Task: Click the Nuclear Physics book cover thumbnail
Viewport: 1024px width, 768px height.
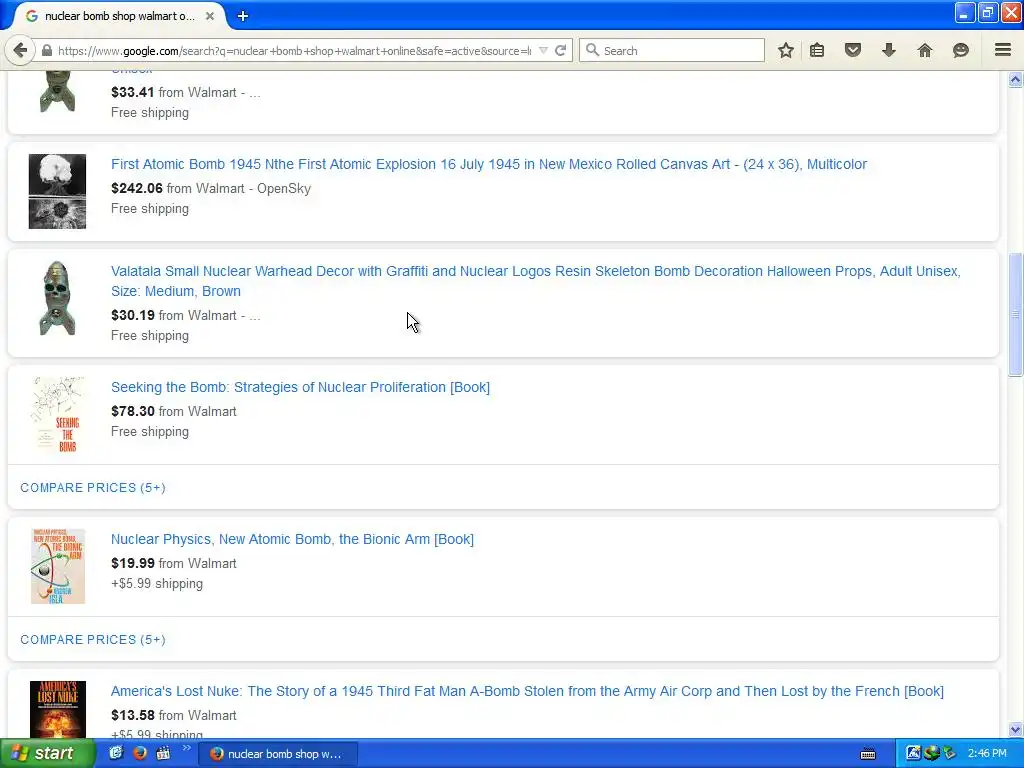Action: pos(57,566)
